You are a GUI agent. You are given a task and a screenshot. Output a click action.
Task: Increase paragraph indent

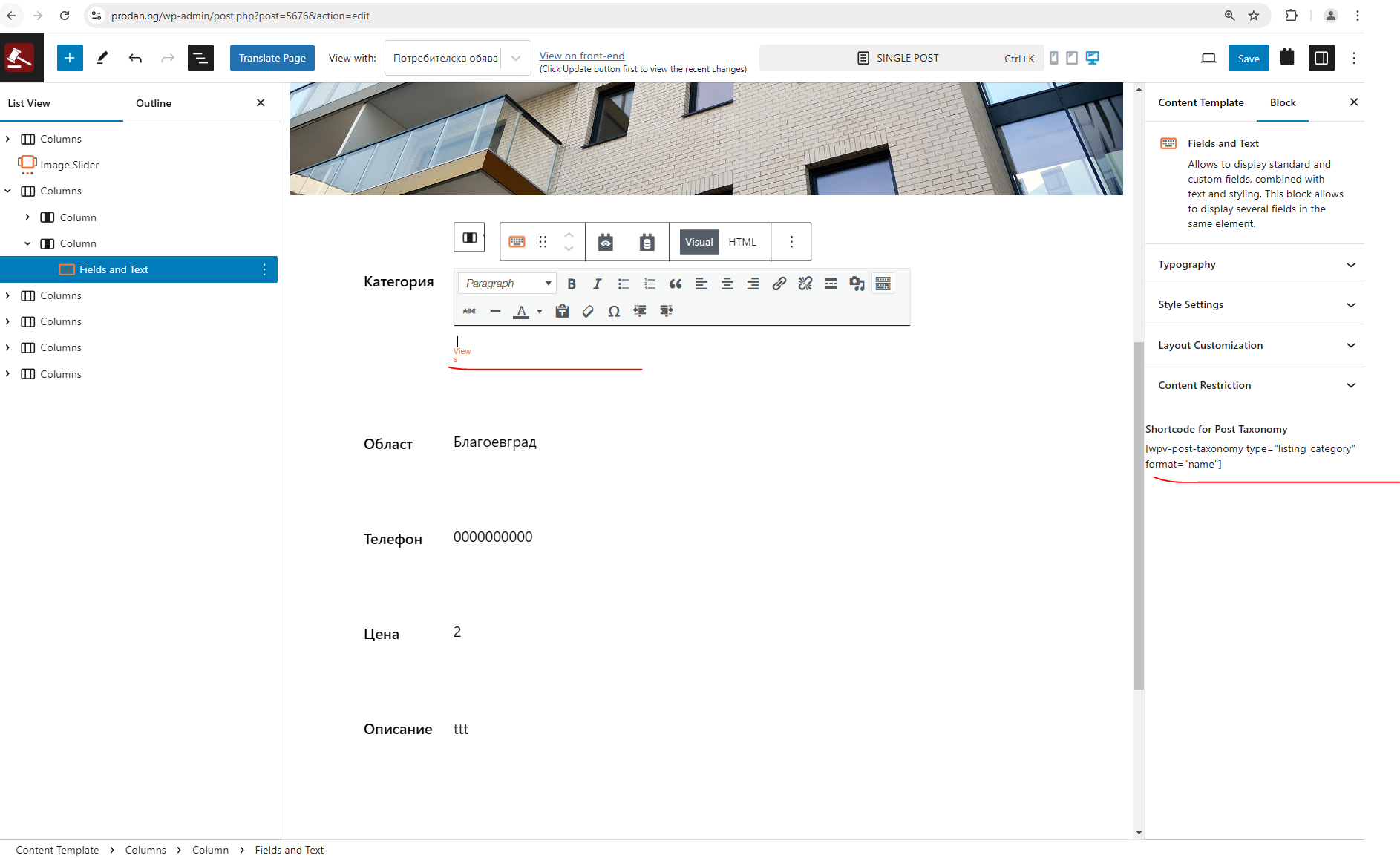pyautogui.click(x=666, y=311)
